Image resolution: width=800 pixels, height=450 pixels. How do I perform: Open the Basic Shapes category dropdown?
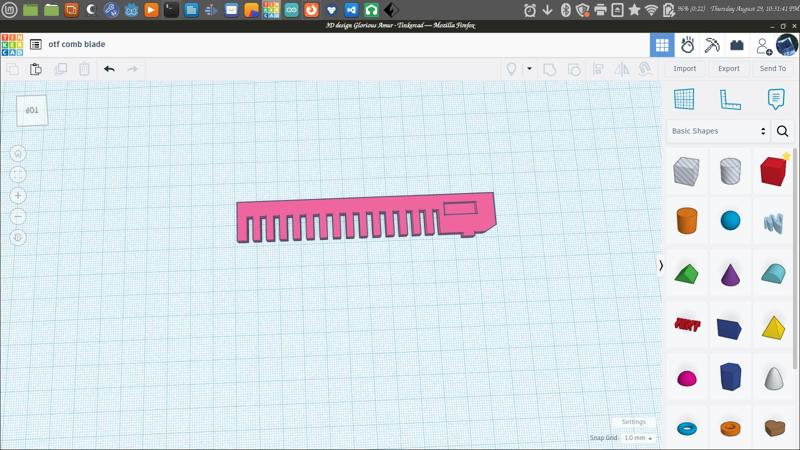[718, 131]
